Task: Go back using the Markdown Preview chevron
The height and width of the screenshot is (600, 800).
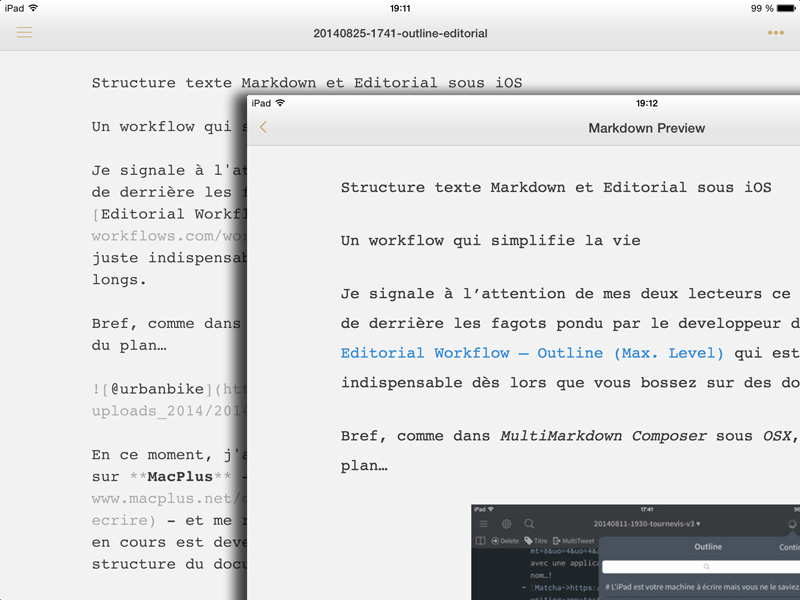Action: coord(263,128)
